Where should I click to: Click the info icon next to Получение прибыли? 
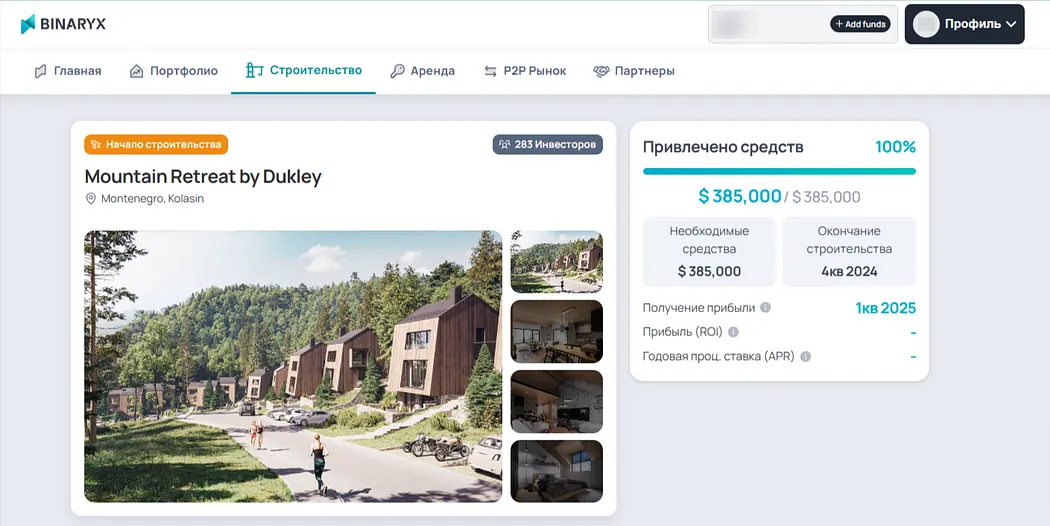765,308
